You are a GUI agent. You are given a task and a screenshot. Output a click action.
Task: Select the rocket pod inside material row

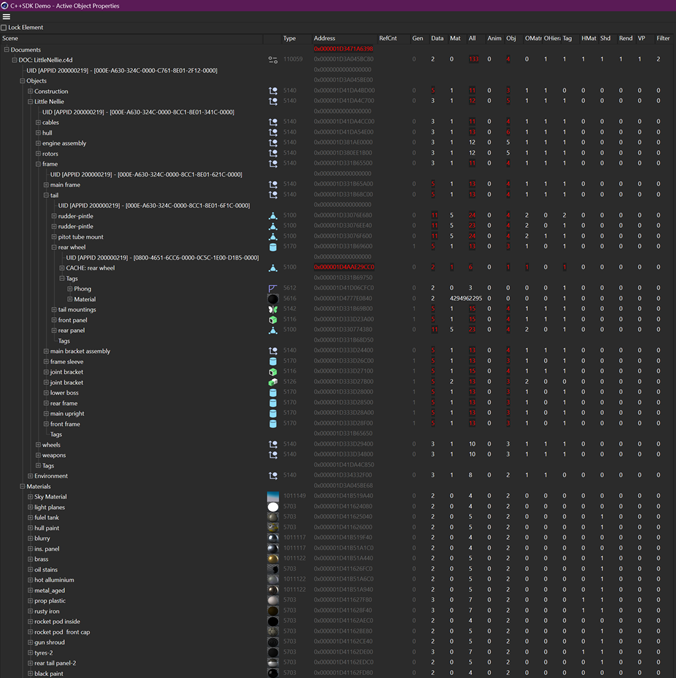point(337,621)
